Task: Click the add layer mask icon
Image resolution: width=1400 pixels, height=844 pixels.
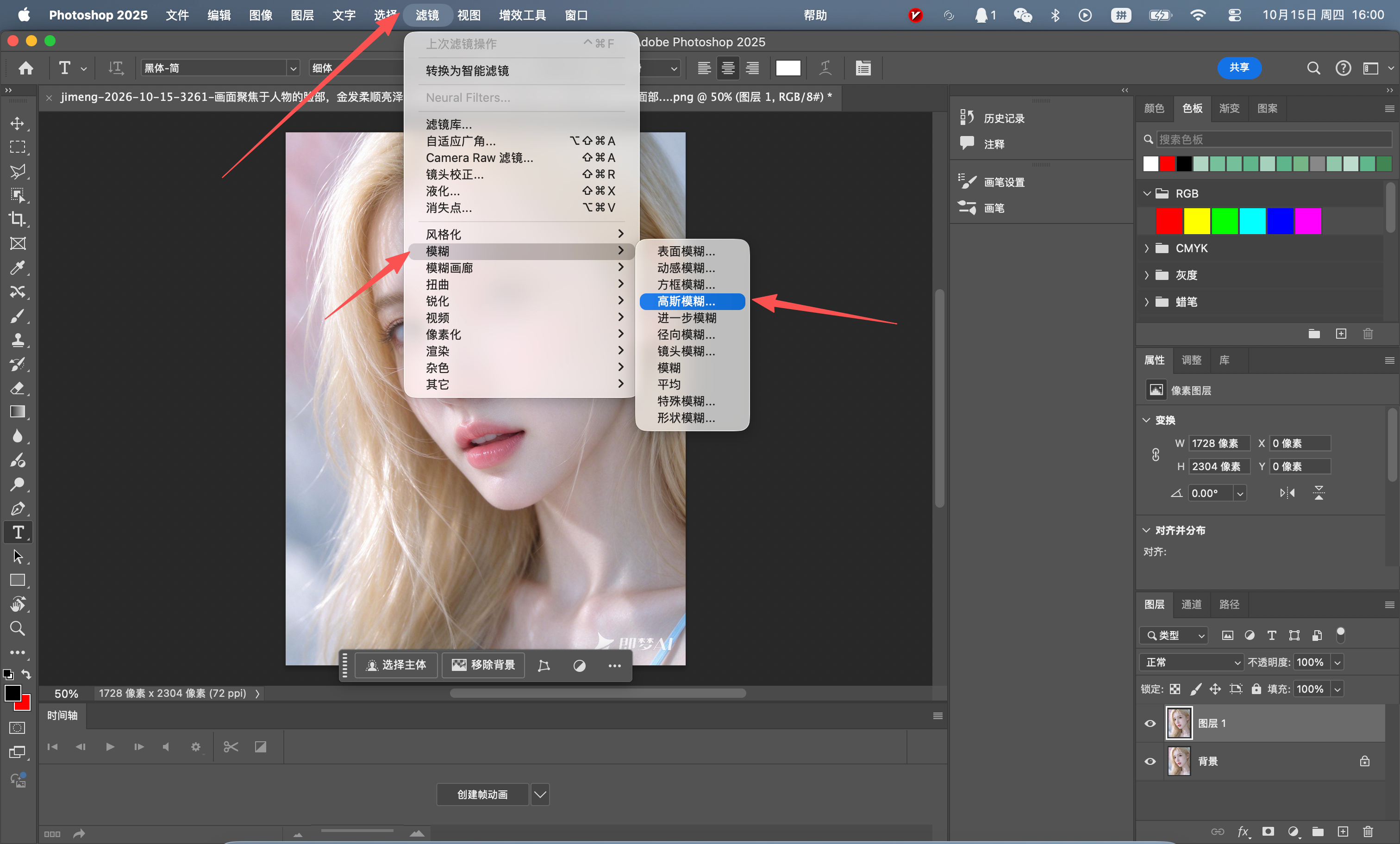Action: tap(1268, 832)
